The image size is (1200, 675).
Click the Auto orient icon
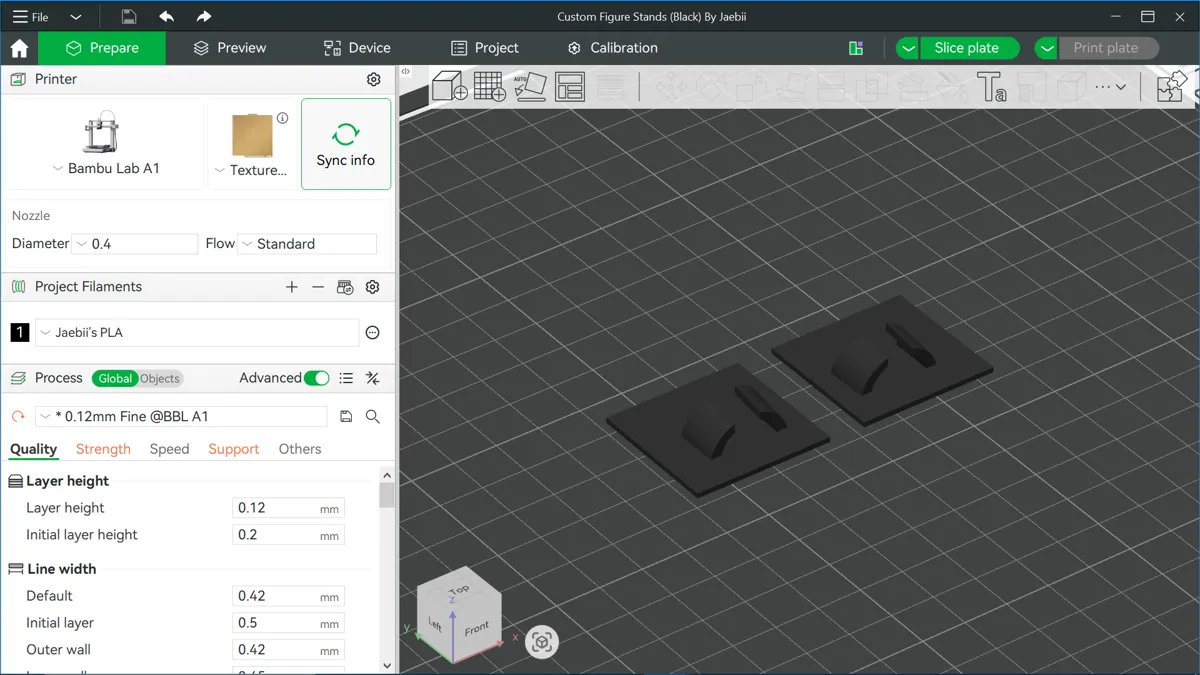[530, 86]
